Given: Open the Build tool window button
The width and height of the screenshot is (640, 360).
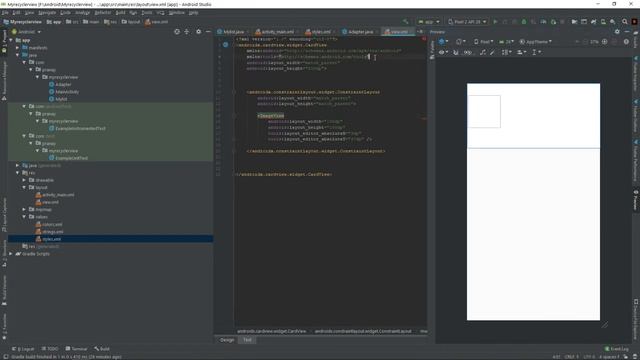Looking at the screenshot, I should [x=102, y=349].
